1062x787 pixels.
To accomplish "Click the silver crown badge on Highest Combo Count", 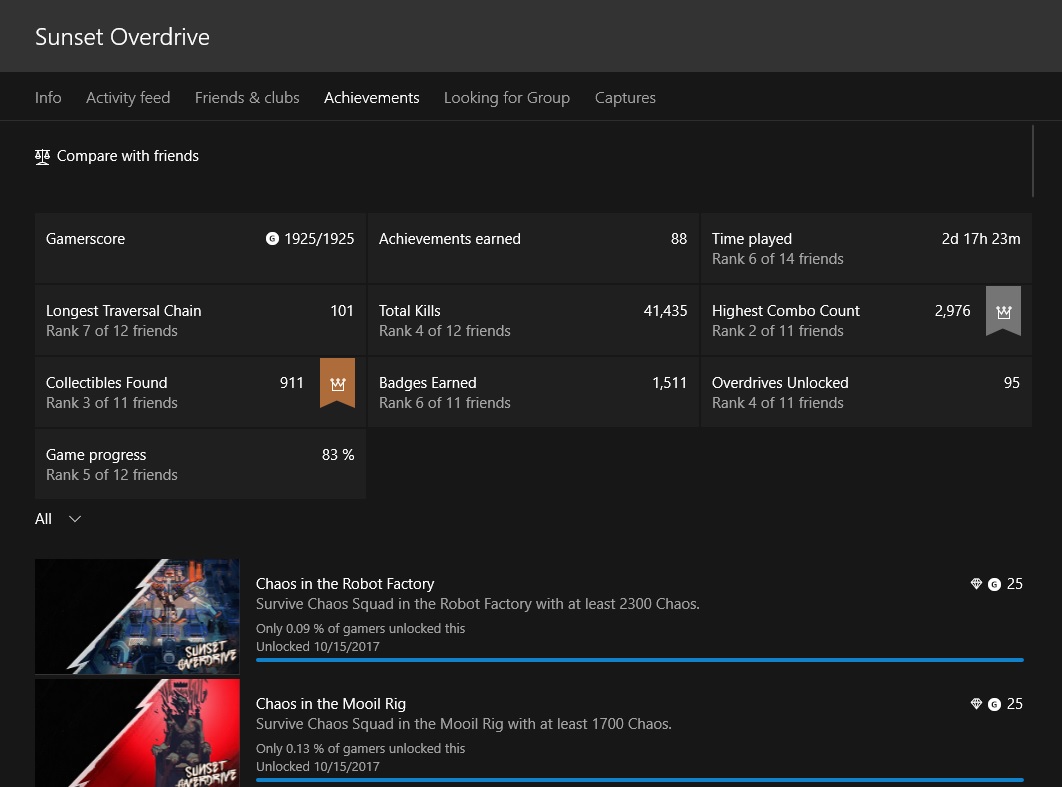I will click(x=1003, y=311).
